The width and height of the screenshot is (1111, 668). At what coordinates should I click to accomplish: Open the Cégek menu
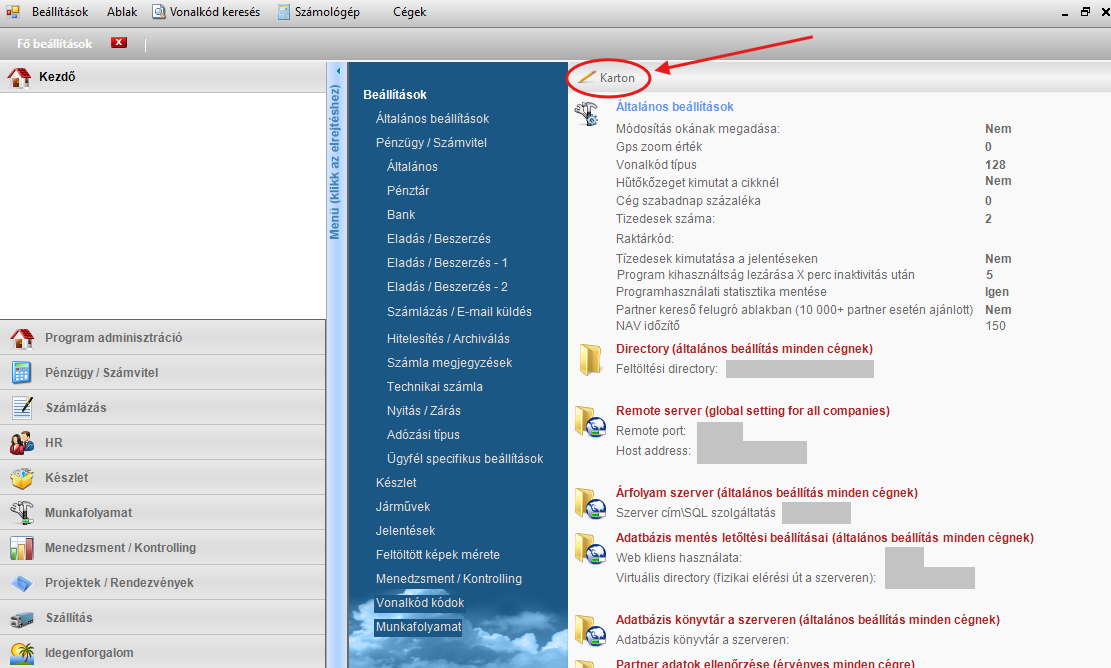point(409,12)
